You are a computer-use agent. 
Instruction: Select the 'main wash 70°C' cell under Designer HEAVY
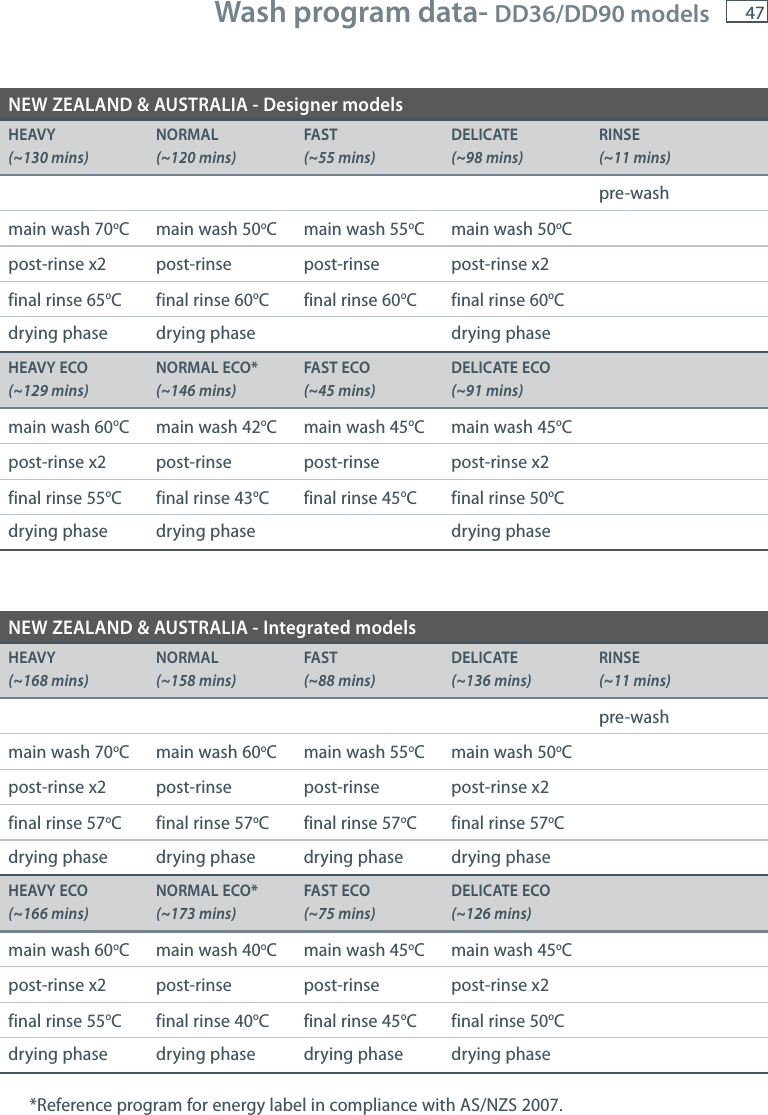[x=69, y=229]
